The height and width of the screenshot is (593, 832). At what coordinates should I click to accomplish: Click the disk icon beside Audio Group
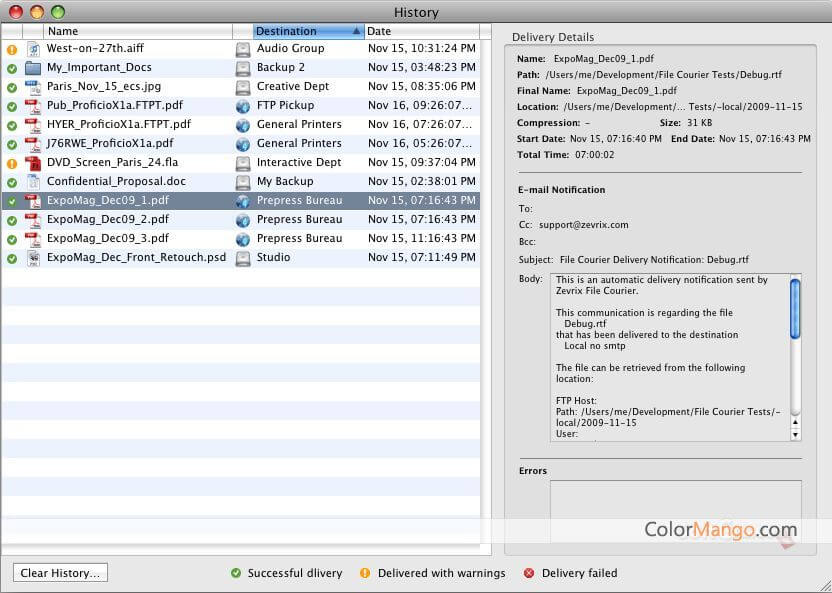[242, 49]
